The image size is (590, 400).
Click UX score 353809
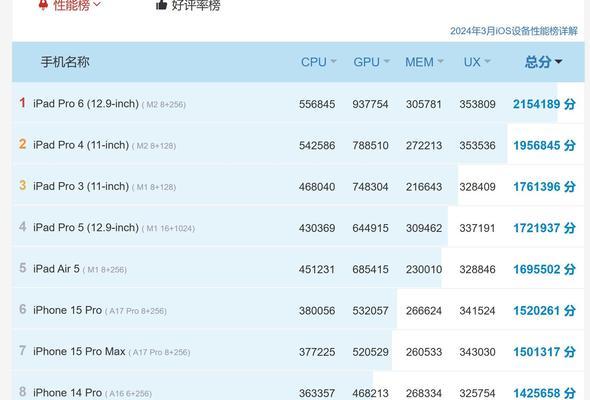tap(477, 104)
